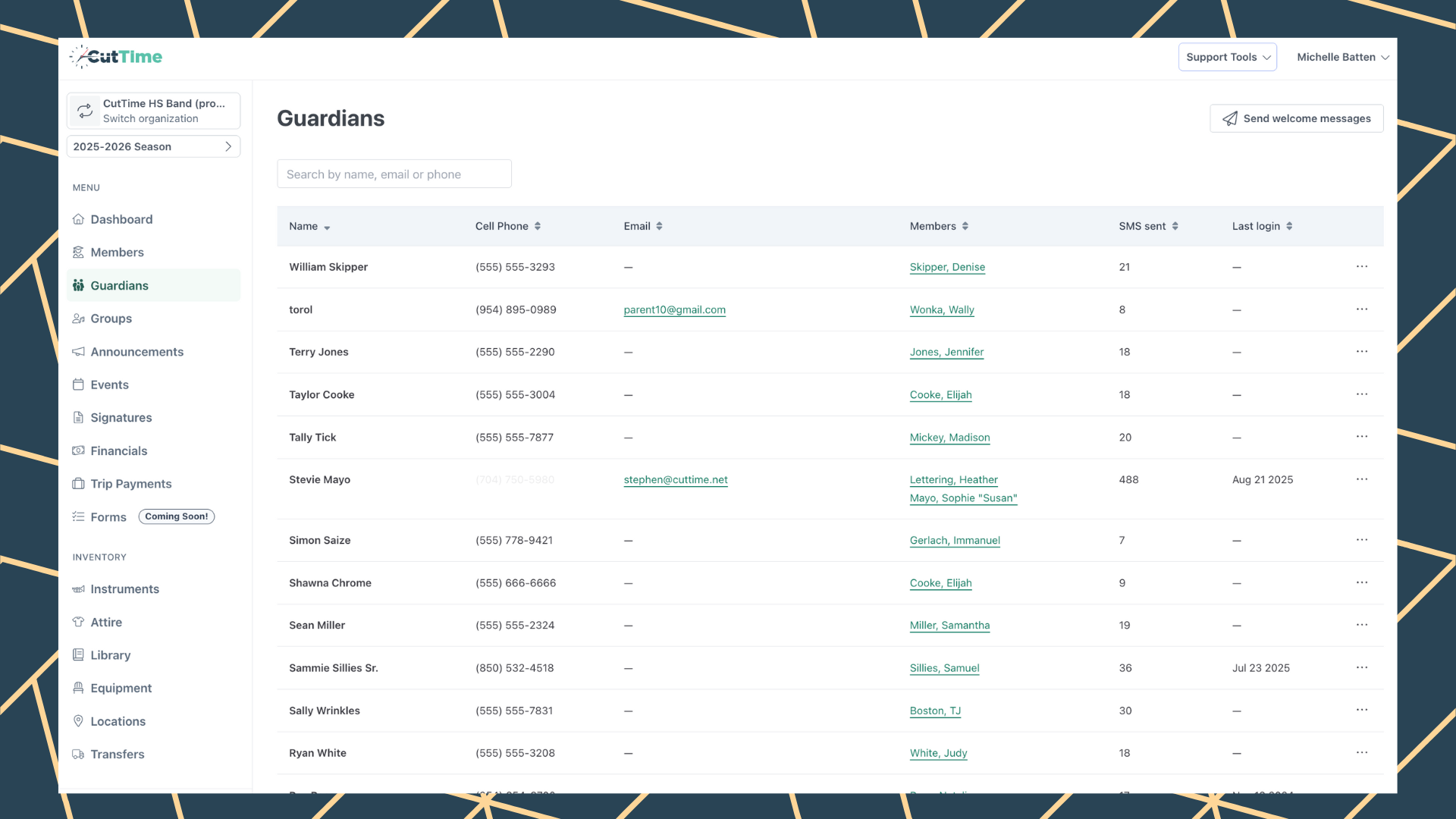
Task: Select the Members sidebar icon
Action: [x=79, y=252]
